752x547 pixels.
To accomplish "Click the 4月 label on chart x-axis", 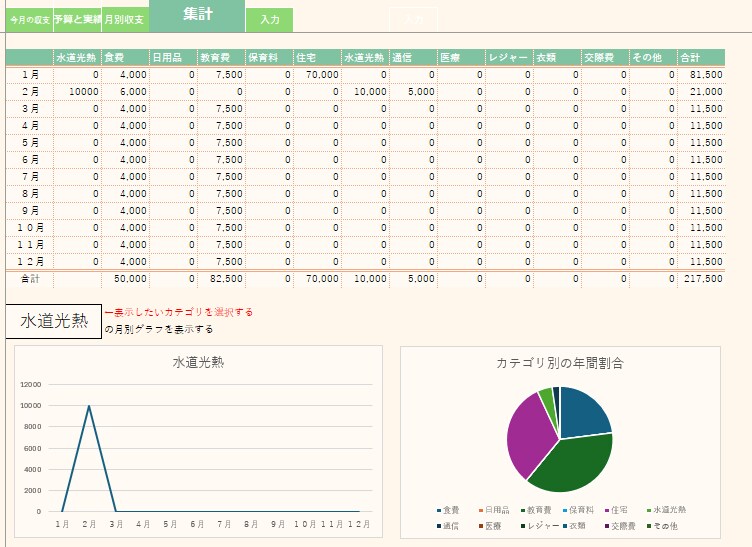I will [x=143, y=524].
